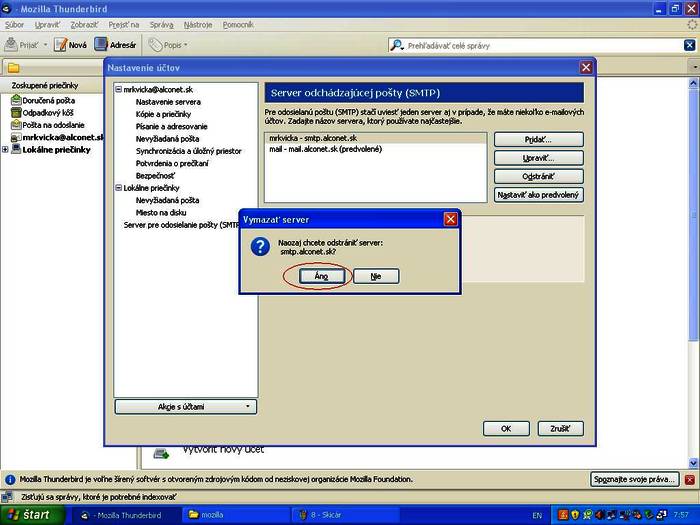The width and height of the screenshot is (700, 525).
Task: Click scroll down arrow in main pane
Action: (x=693, y=463)
